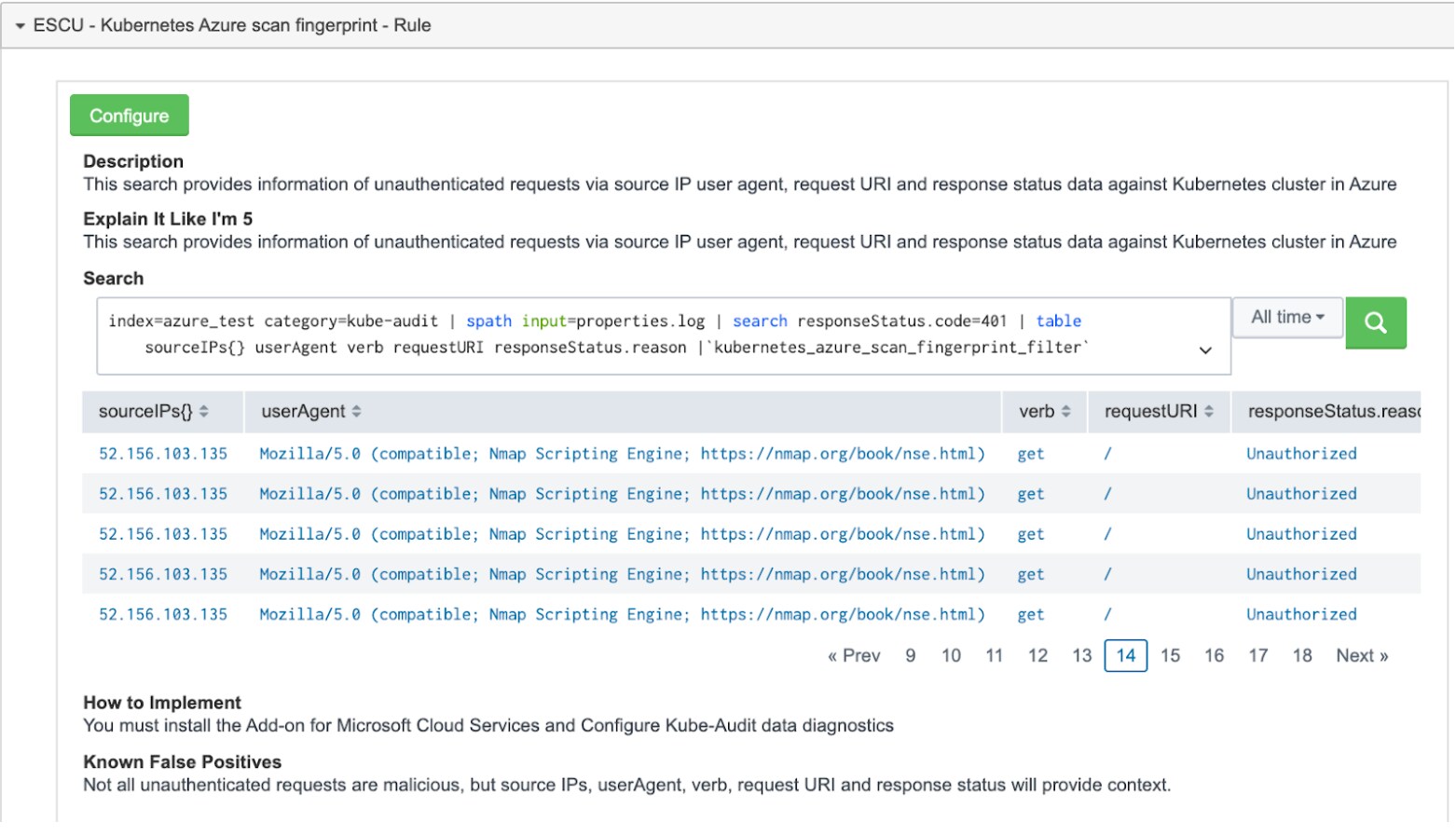
Task: Select current results page 14
Action: pos(1126,655)
